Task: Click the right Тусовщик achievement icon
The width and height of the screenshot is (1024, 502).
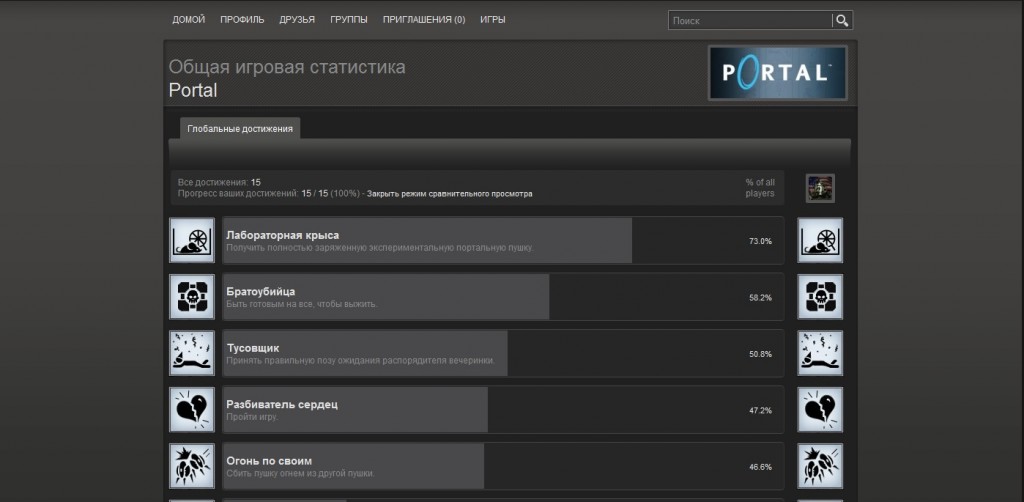Action: (x=820, y=353)
